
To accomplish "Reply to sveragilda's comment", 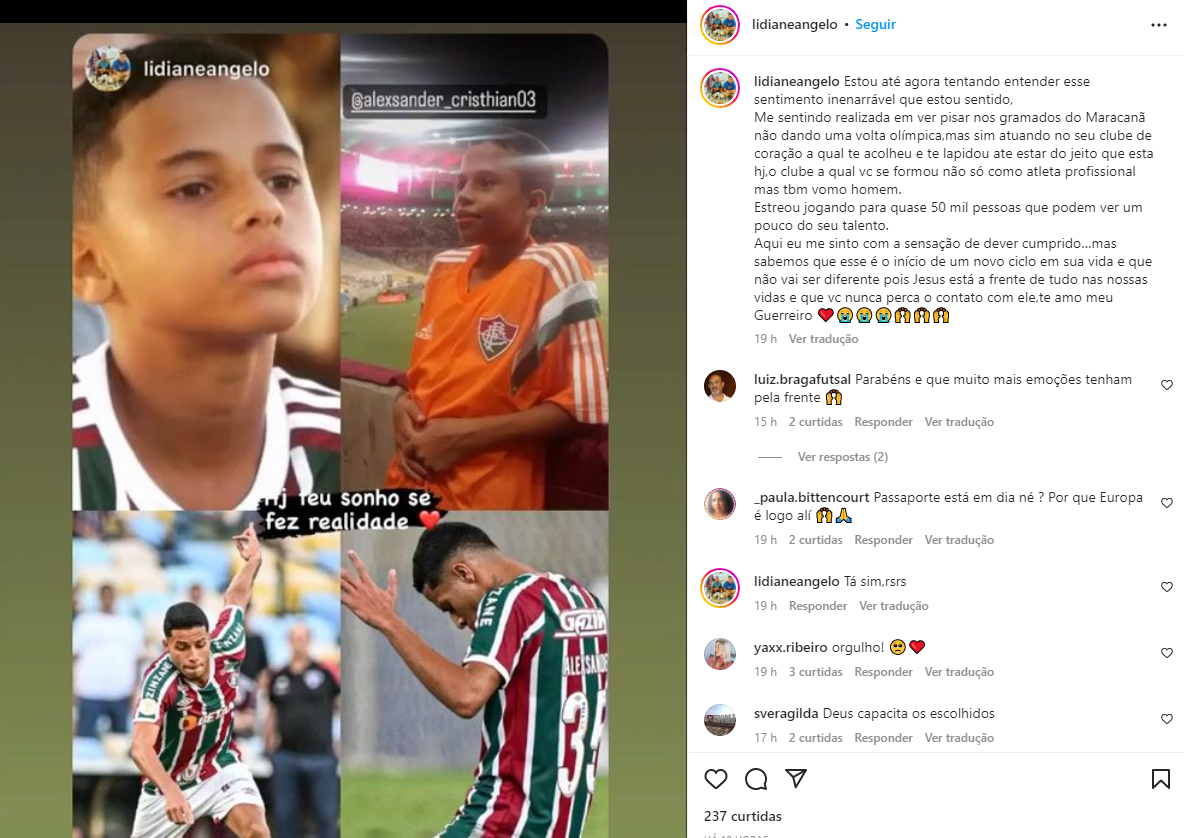I will [x=883, y=738].
